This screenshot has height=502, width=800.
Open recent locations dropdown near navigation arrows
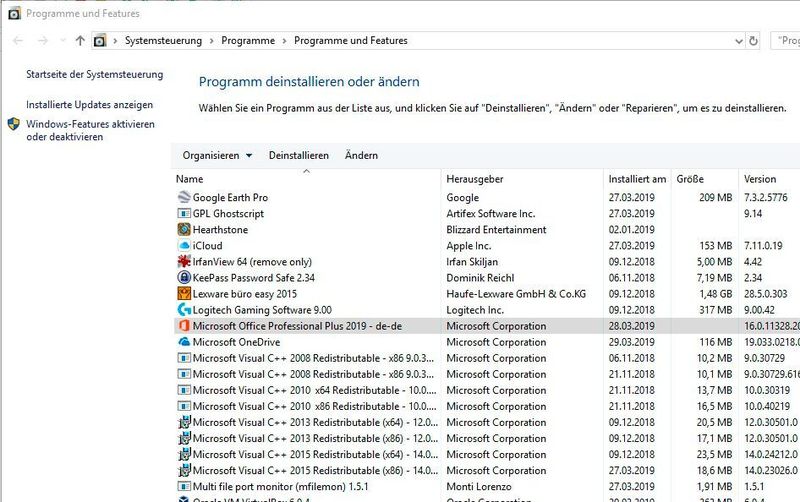(63, 40)
